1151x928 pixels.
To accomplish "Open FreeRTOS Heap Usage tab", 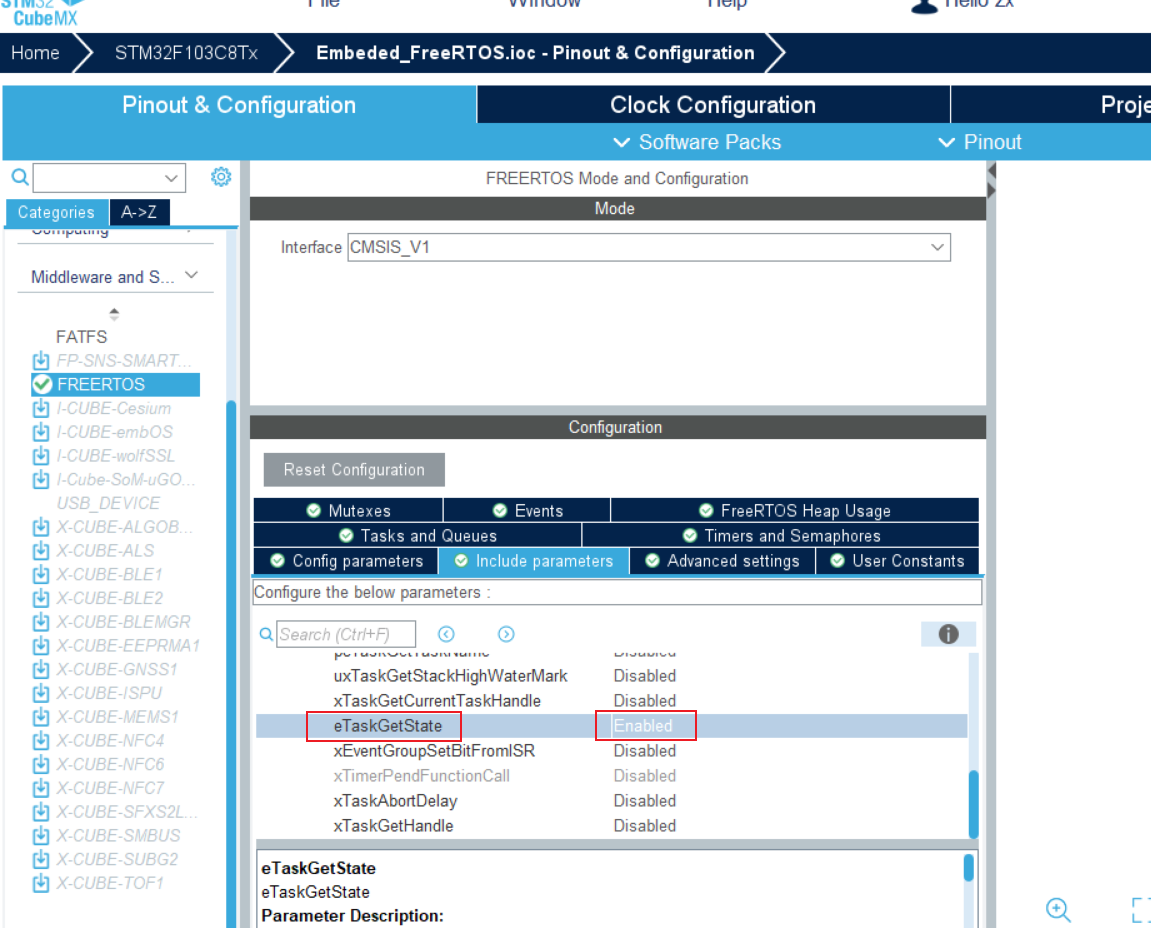I will tap(795, 510).
